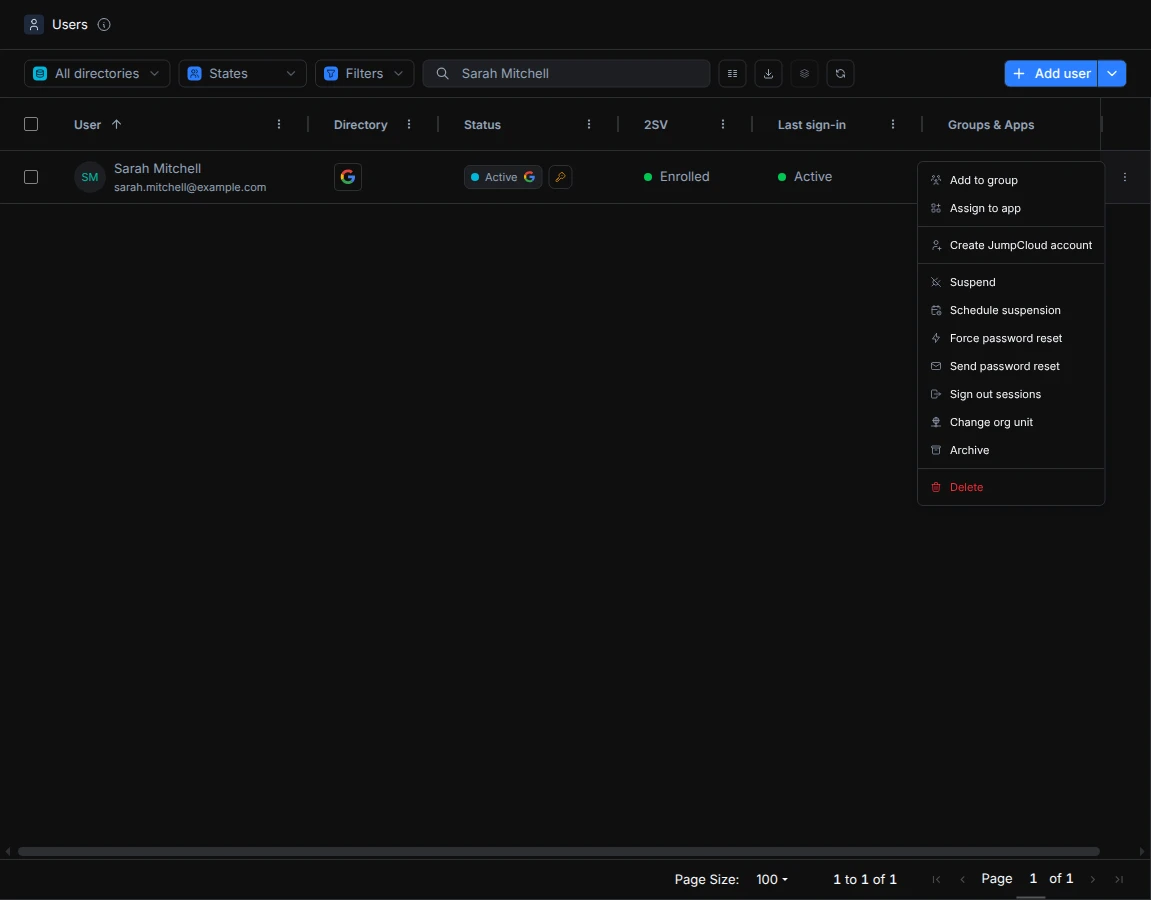Select Create JumpCloud account menu item
This screenshot has width=1151, height=900.
[1011, 245]
